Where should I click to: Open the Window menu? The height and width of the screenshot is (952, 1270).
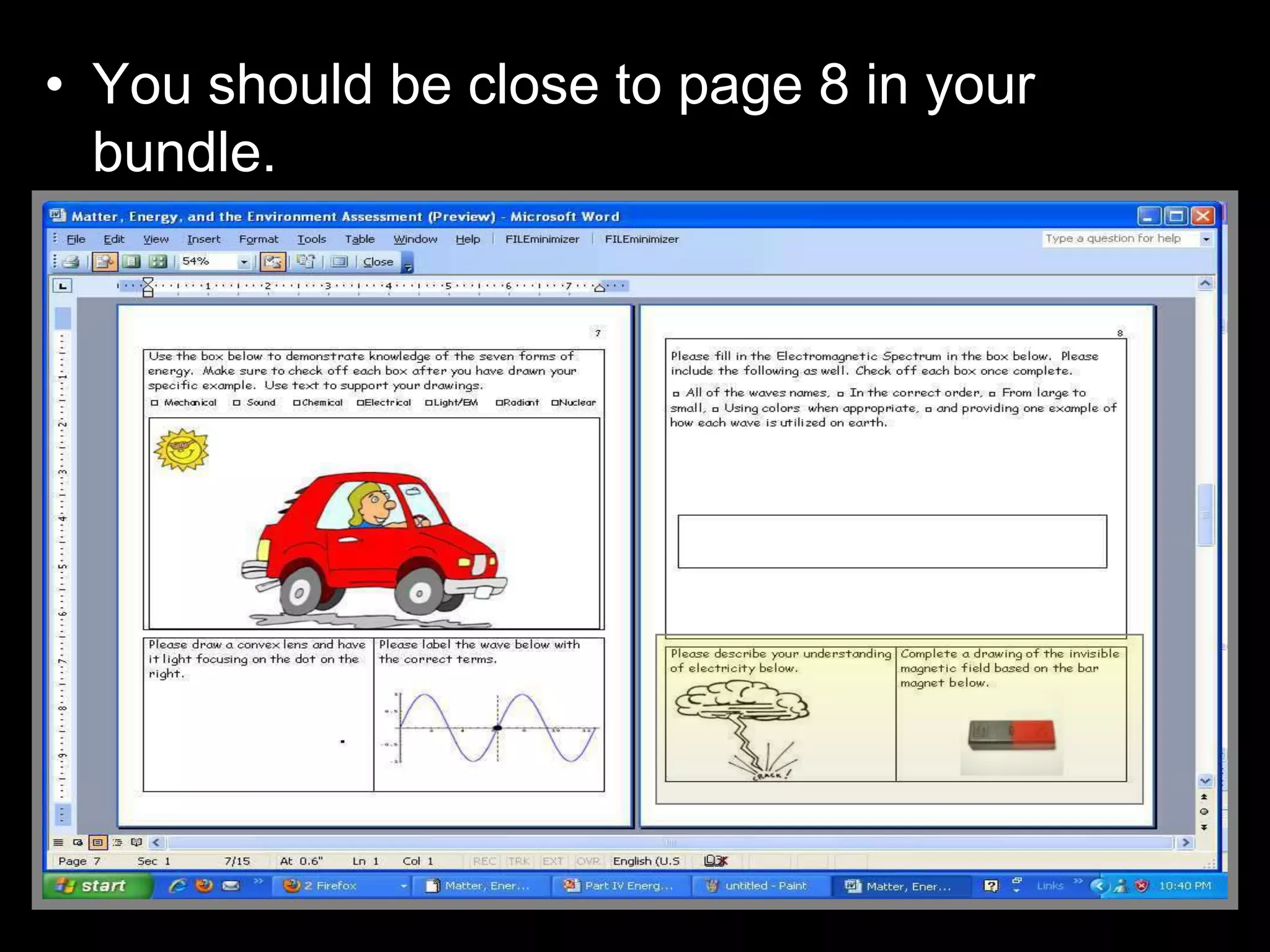tap(415, 239)
